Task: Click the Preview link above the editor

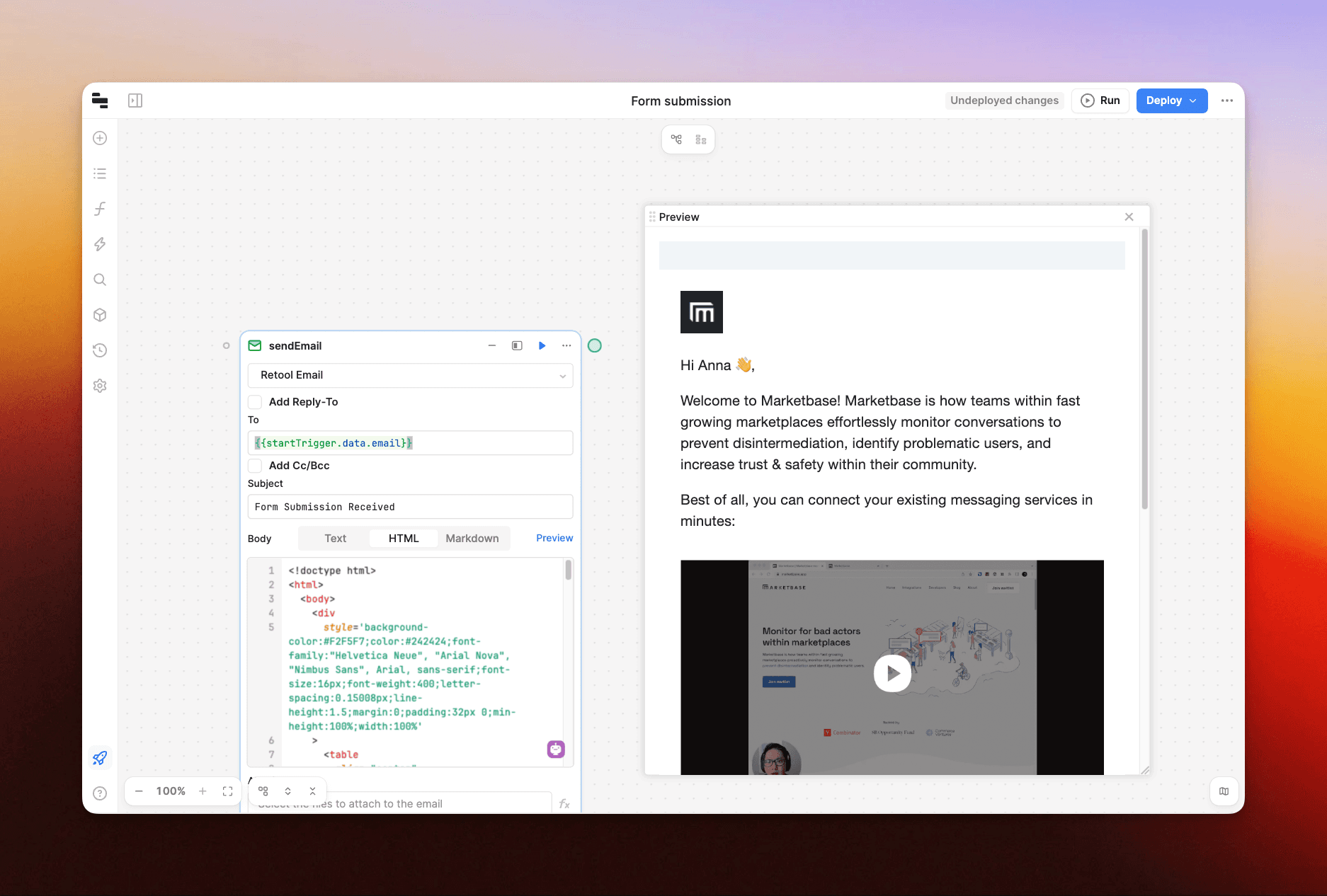Action: 554,538
